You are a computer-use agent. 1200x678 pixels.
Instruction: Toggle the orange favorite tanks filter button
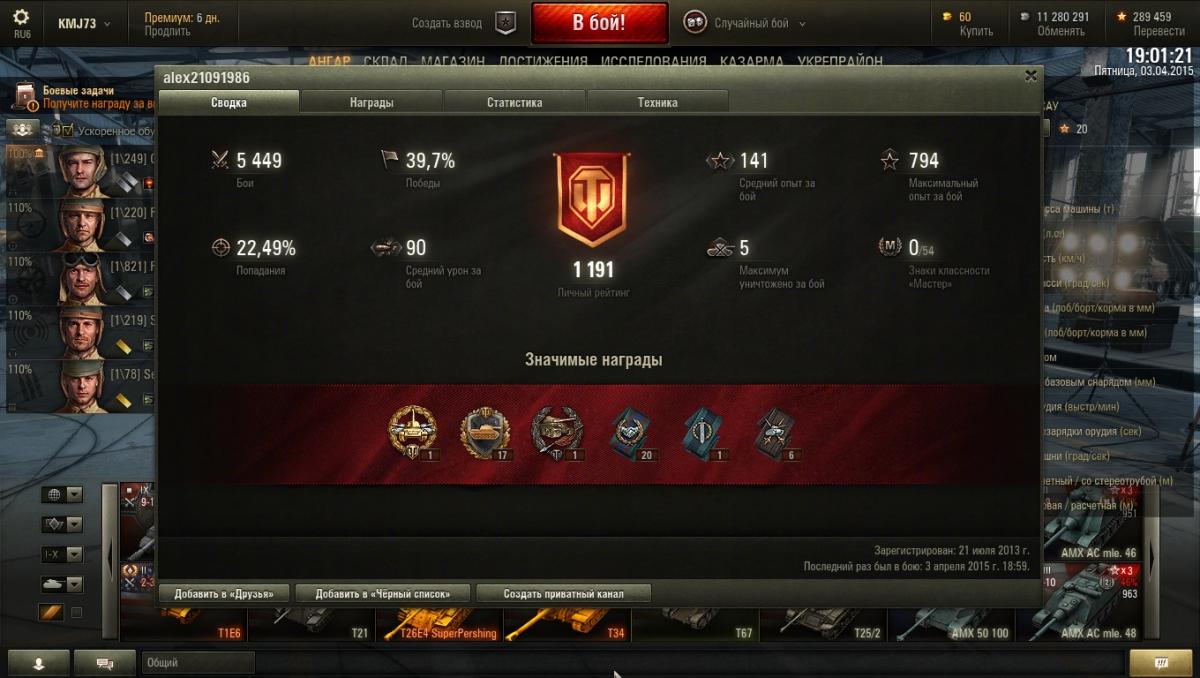pos(51,612)
